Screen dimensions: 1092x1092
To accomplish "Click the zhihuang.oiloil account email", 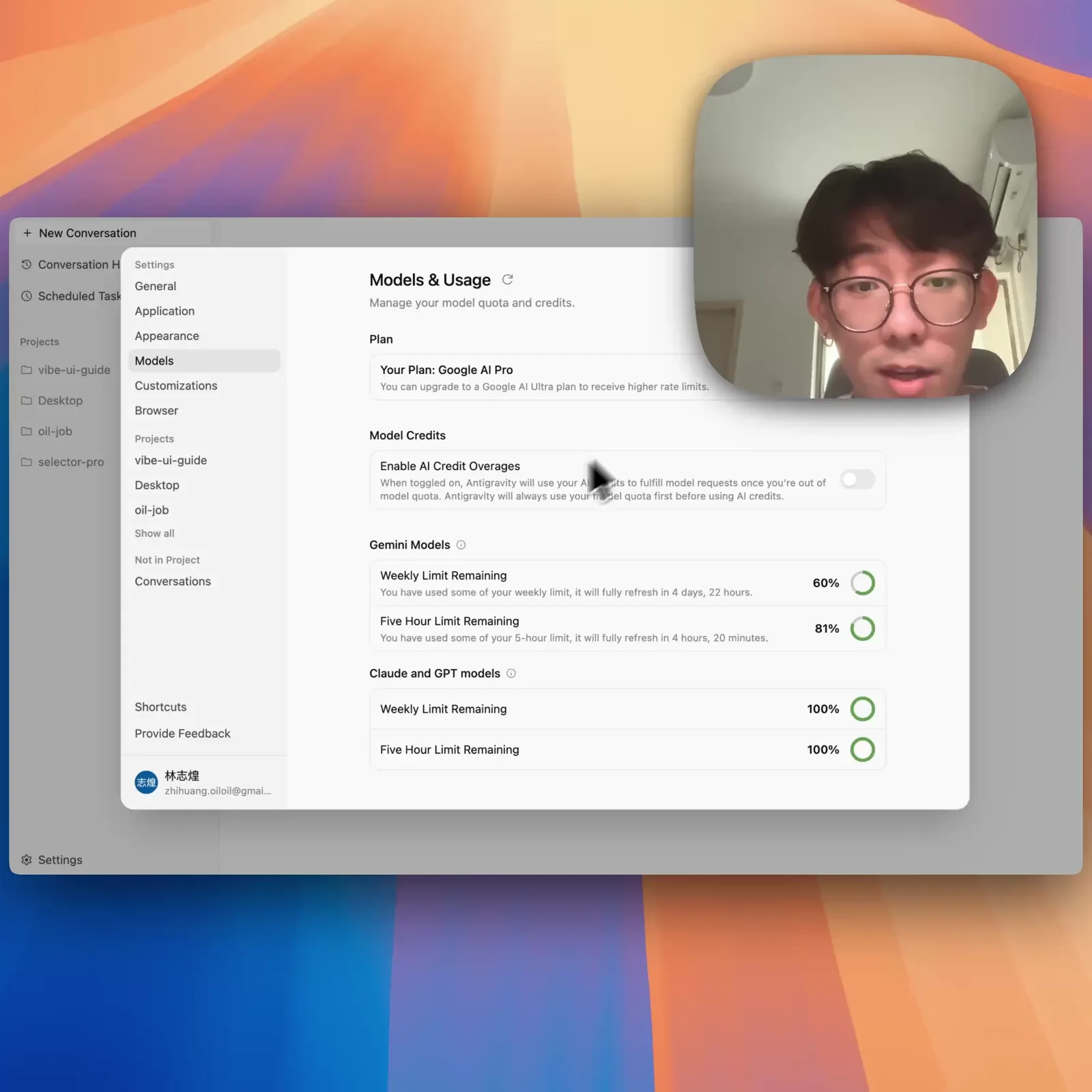I will point(218,791).
